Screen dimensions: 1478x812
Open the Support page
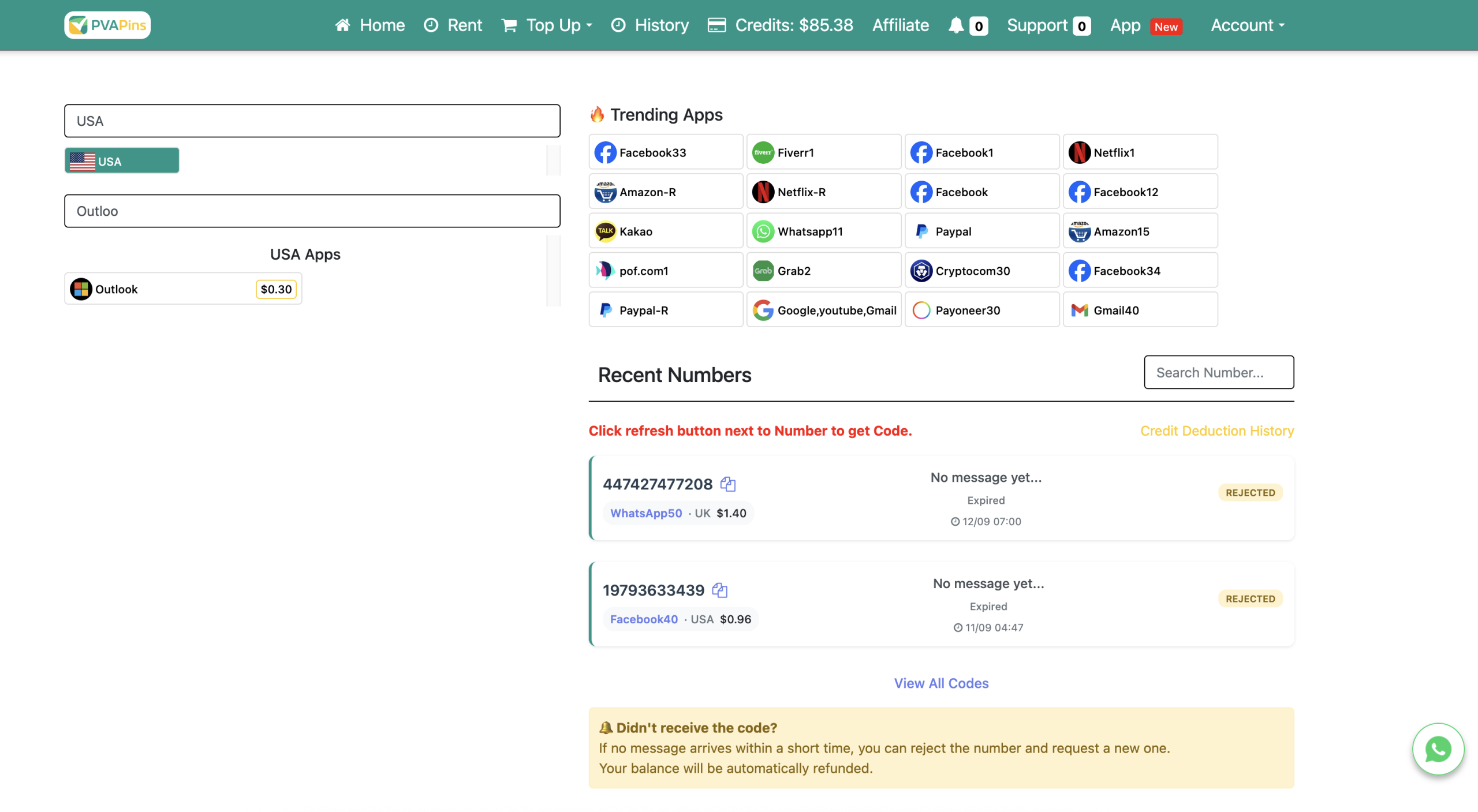point(1048,25)
